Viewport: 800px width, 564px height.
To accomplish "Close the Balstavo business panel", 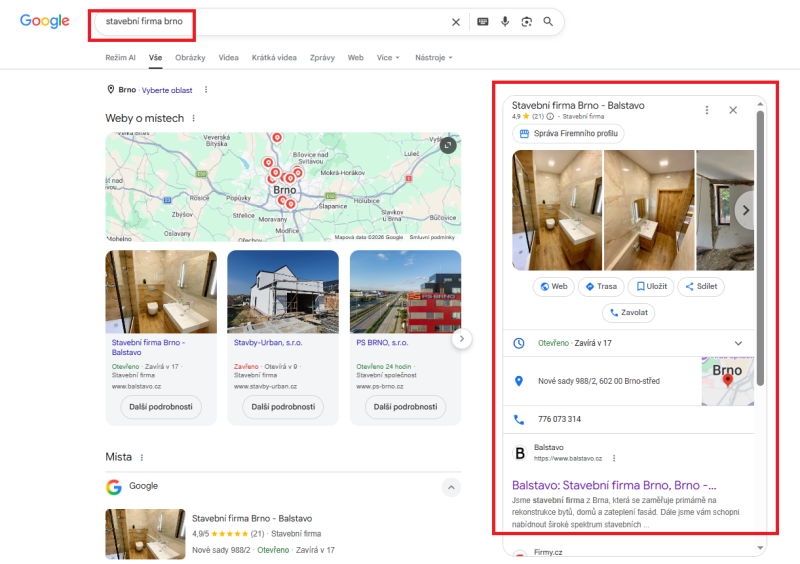I will (x=733, y=110).
